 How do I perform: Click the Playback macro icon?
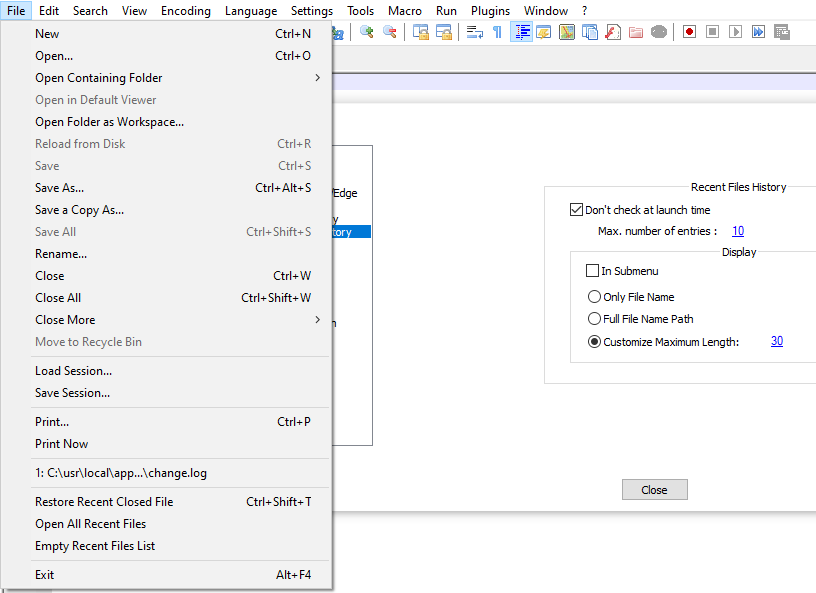pyautogui.click(x=735, y=32)
